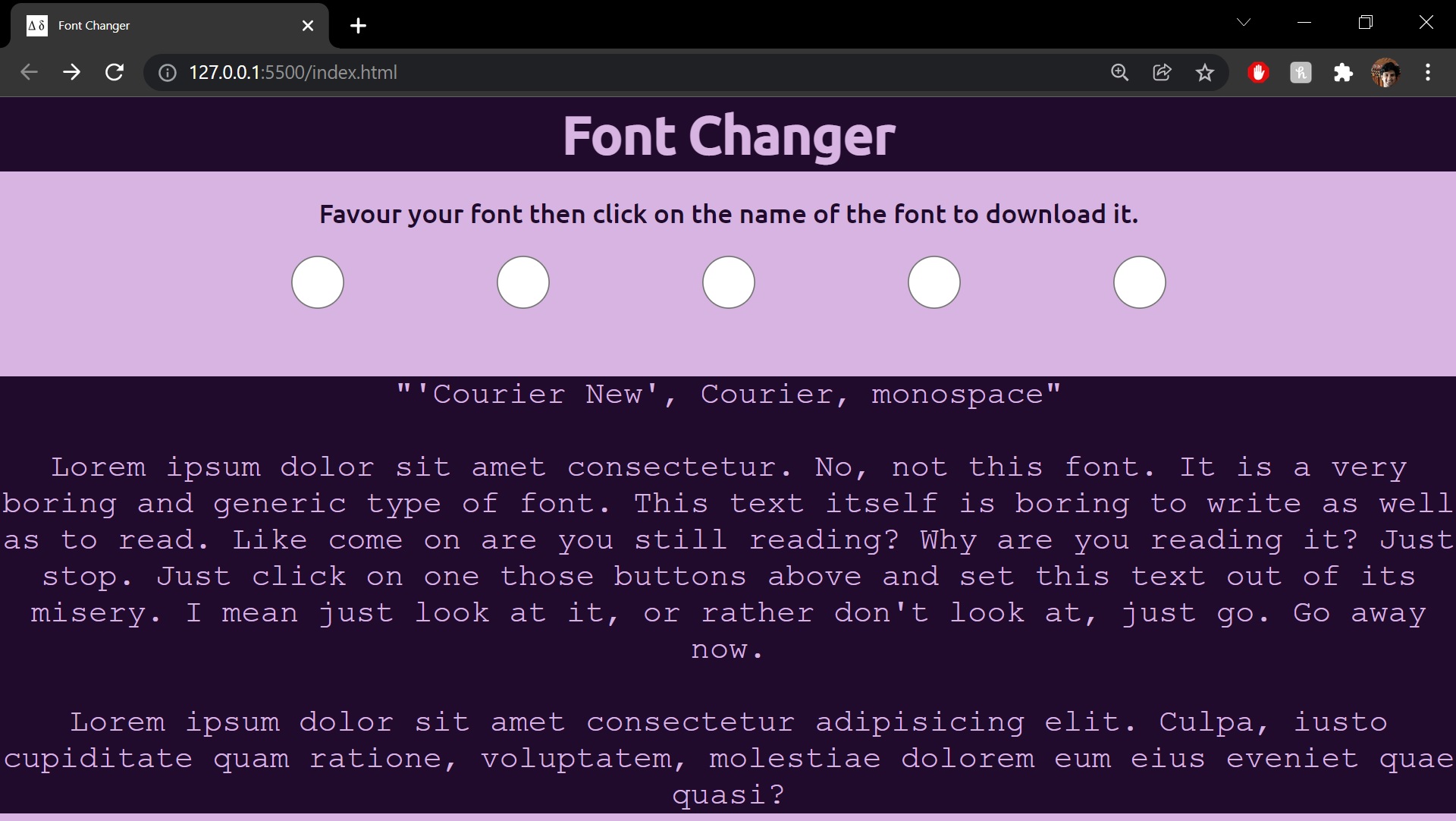Click the browser zoom icon in toolbar
This screenshot has height=821, width=1456.
1120,72
